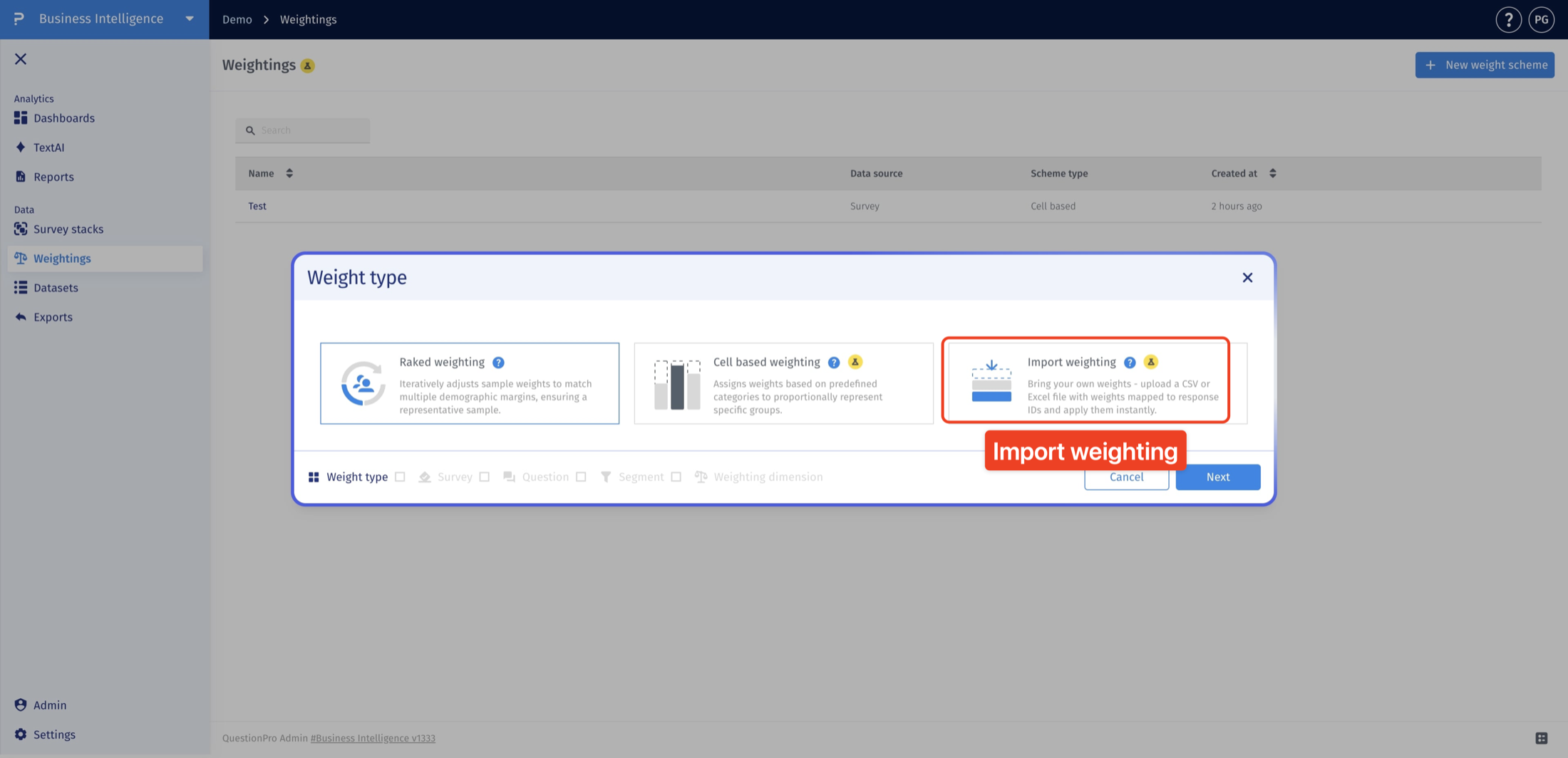Click the Settings gear icon

(x=21, y=734)
